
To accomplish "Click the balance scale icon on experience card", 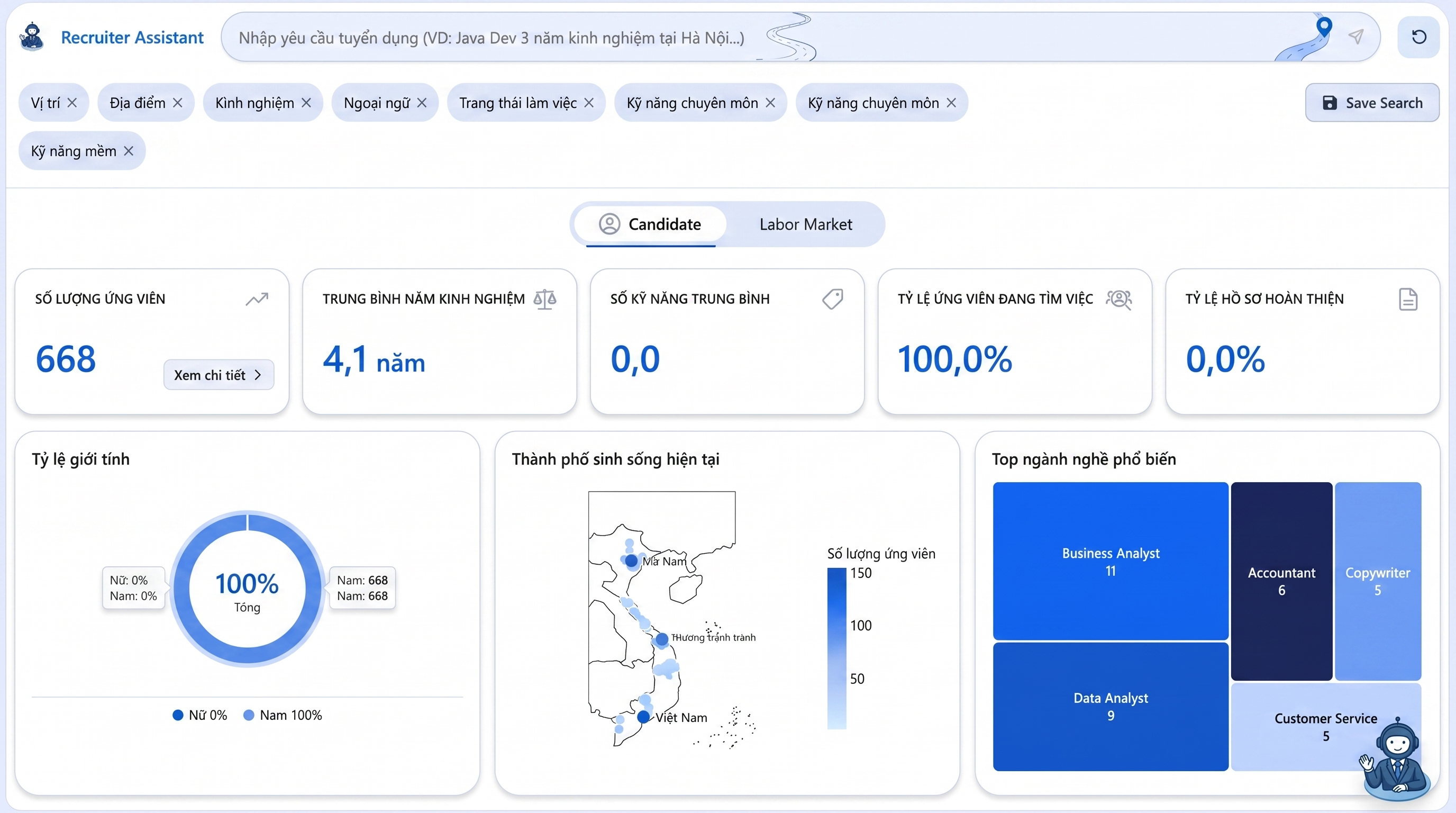I will tap(545, 299).
